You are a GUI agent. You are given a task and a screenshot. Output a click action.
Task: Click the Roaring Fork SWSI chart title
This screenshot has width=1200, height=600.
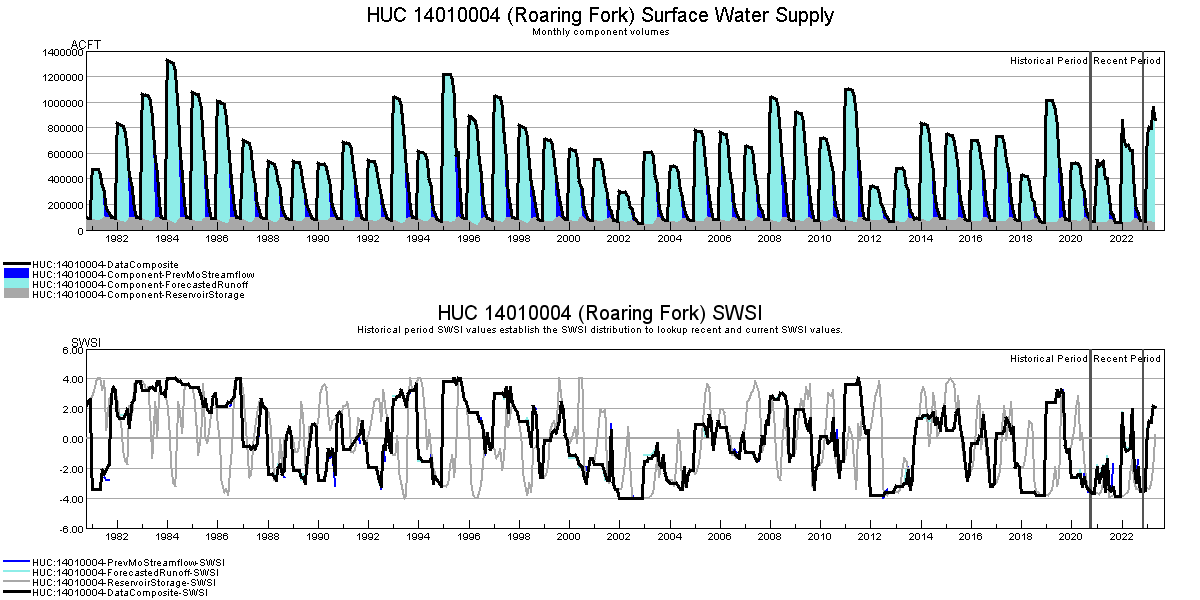600,311
